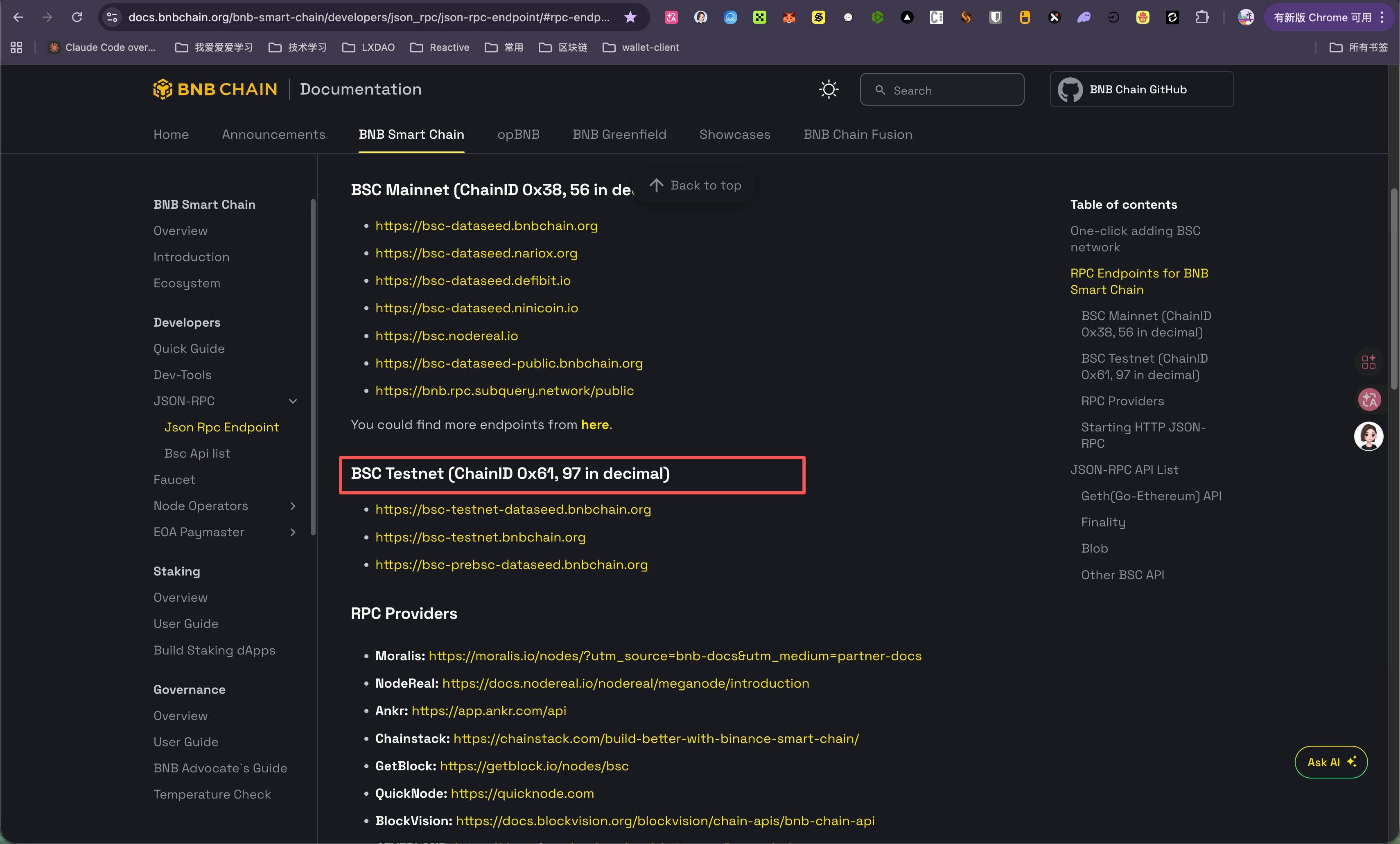1400x844 pixels.
Task: Click the BNB Chain logo icon
Action: pos(163,89)
